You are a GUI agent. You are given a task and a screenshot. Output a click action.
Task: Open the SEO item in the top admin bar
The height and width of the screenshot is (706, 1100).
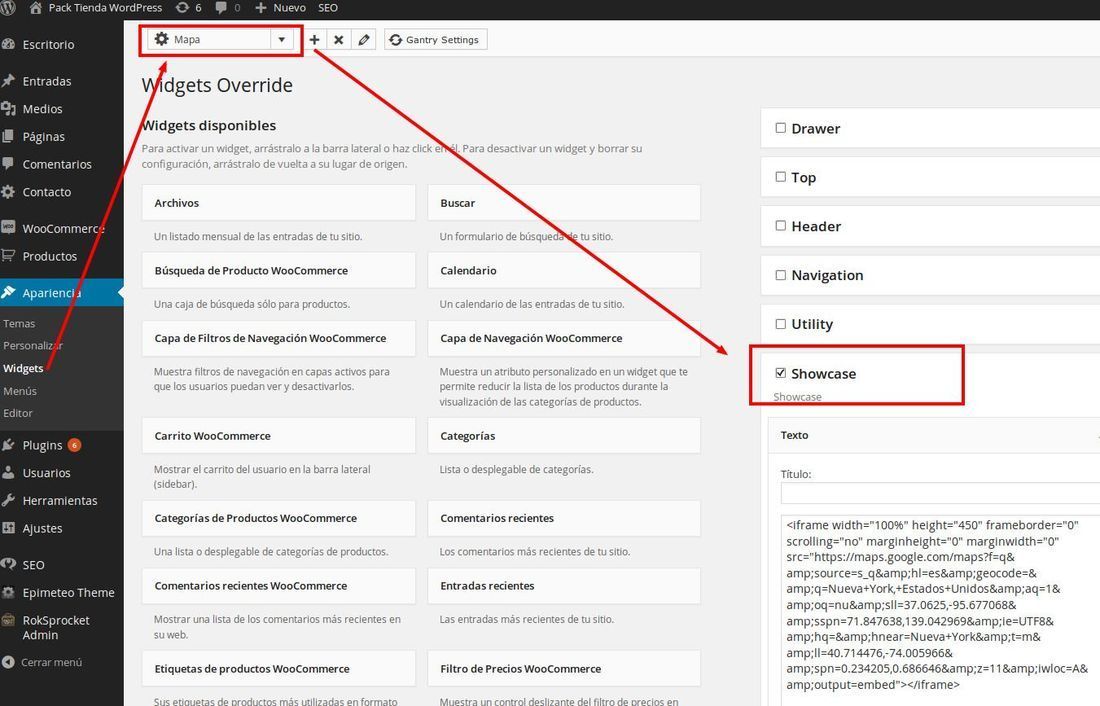[328, 8]
